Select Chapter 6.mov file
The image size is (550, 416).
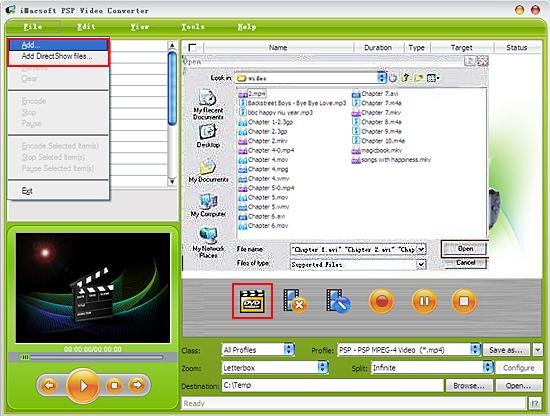pos(263,226)
